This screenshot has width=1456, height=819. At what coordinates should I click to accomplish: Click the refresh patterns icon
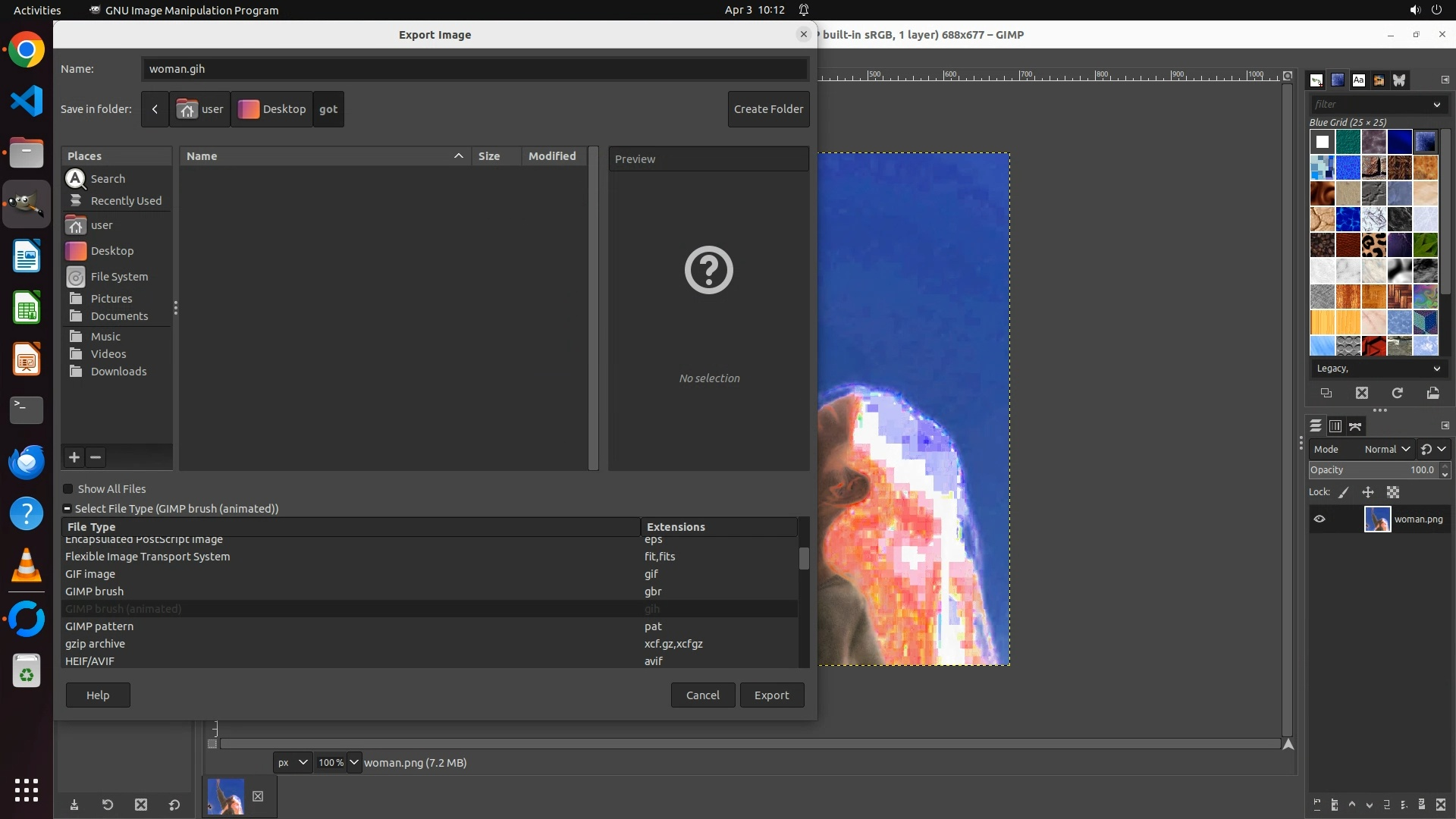[x=1397, y=393]
